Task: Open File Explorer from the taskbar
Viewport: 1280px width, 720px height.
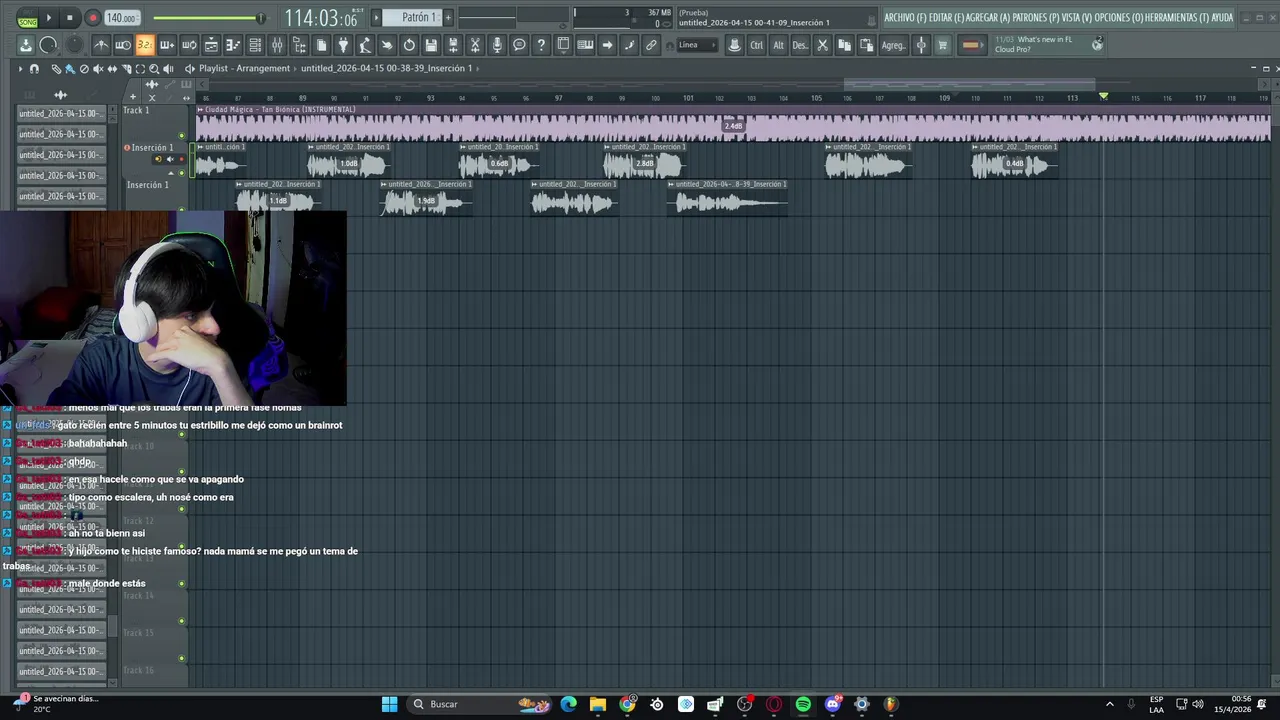Action: [598, 704]
